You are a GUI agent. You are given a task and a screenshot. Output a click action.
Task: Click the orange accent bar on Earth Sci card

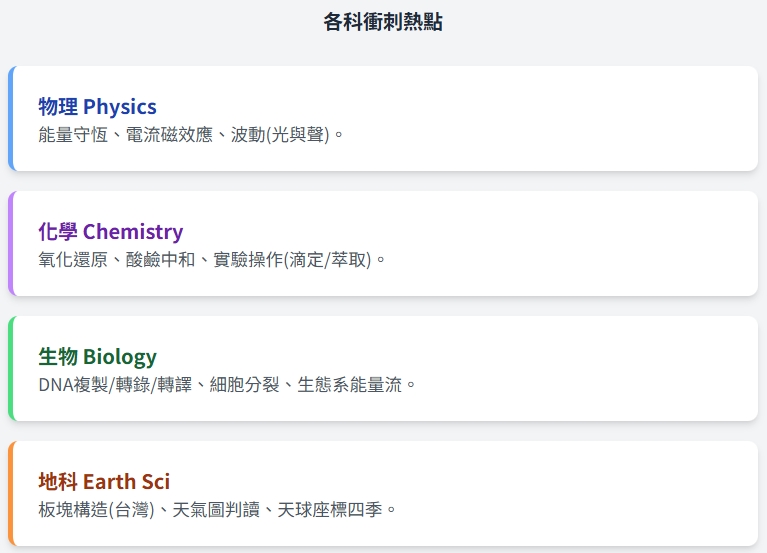point(11,494)
